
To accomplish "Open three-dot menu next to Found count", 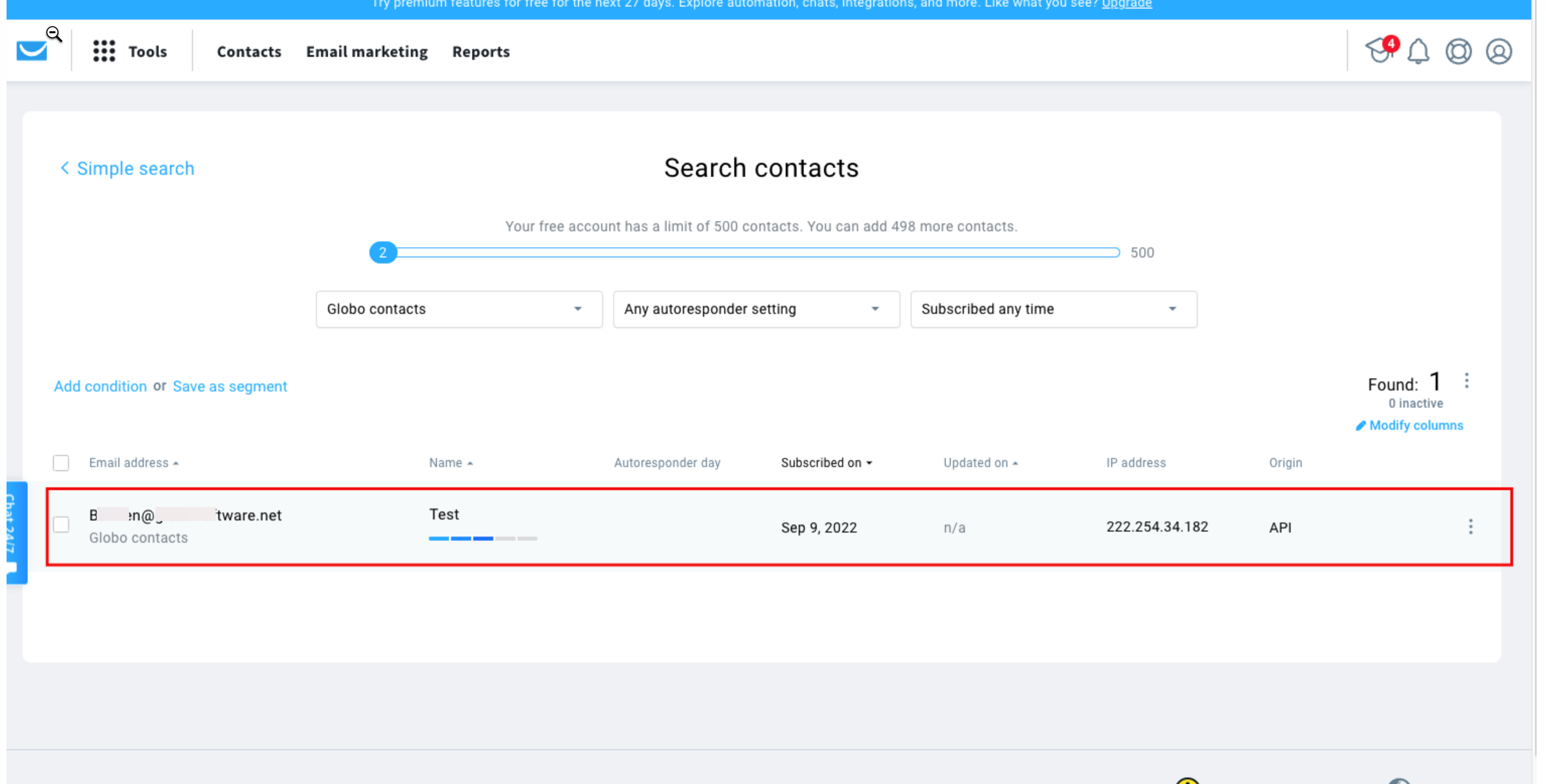I will (x=1466, y=381).
